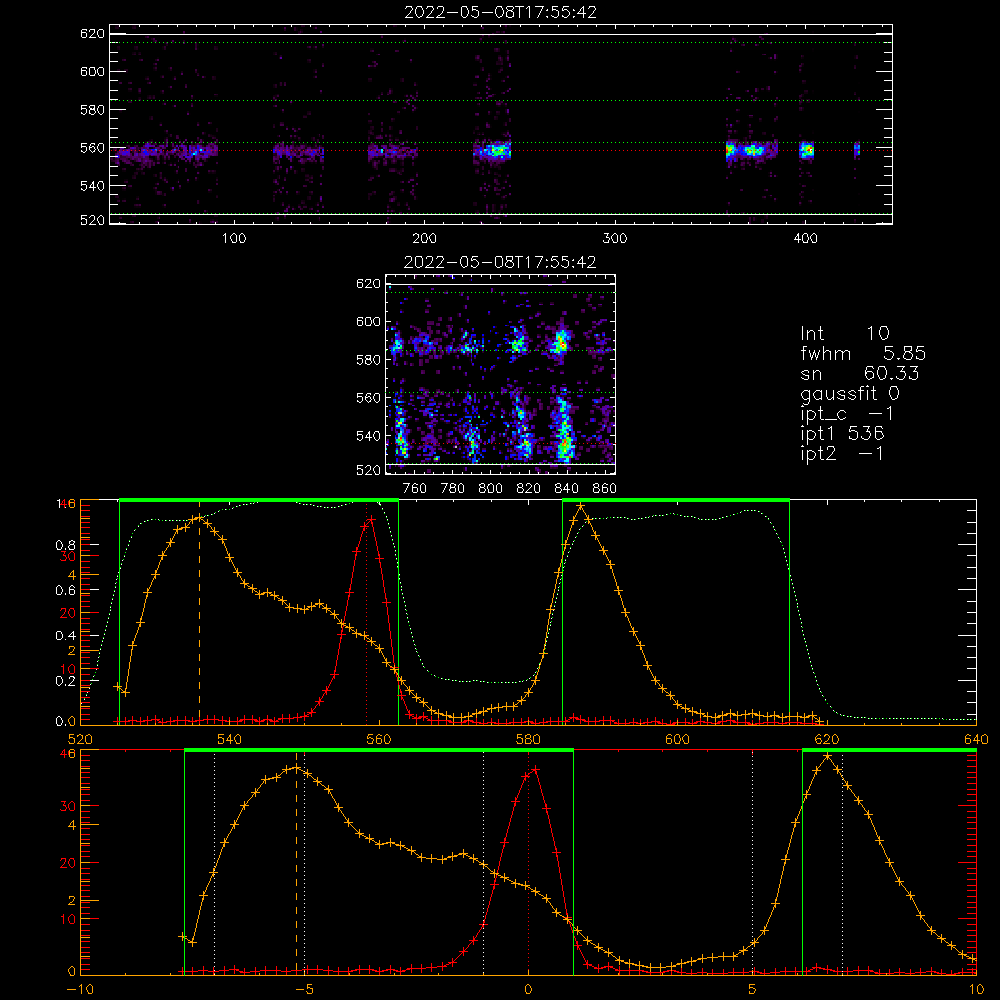Select the 'ipt_c -1' readout
This screenshot has height=1000, width=1000.
(x=848, y=415)
